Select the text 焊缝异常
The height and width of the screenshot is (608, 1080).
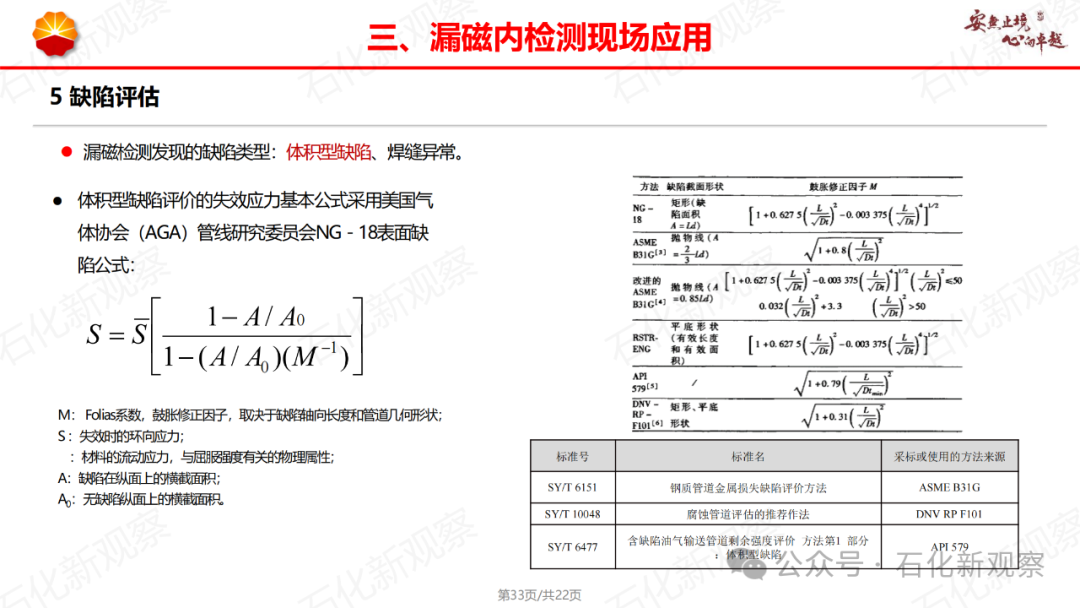click(x=422, y=152)
